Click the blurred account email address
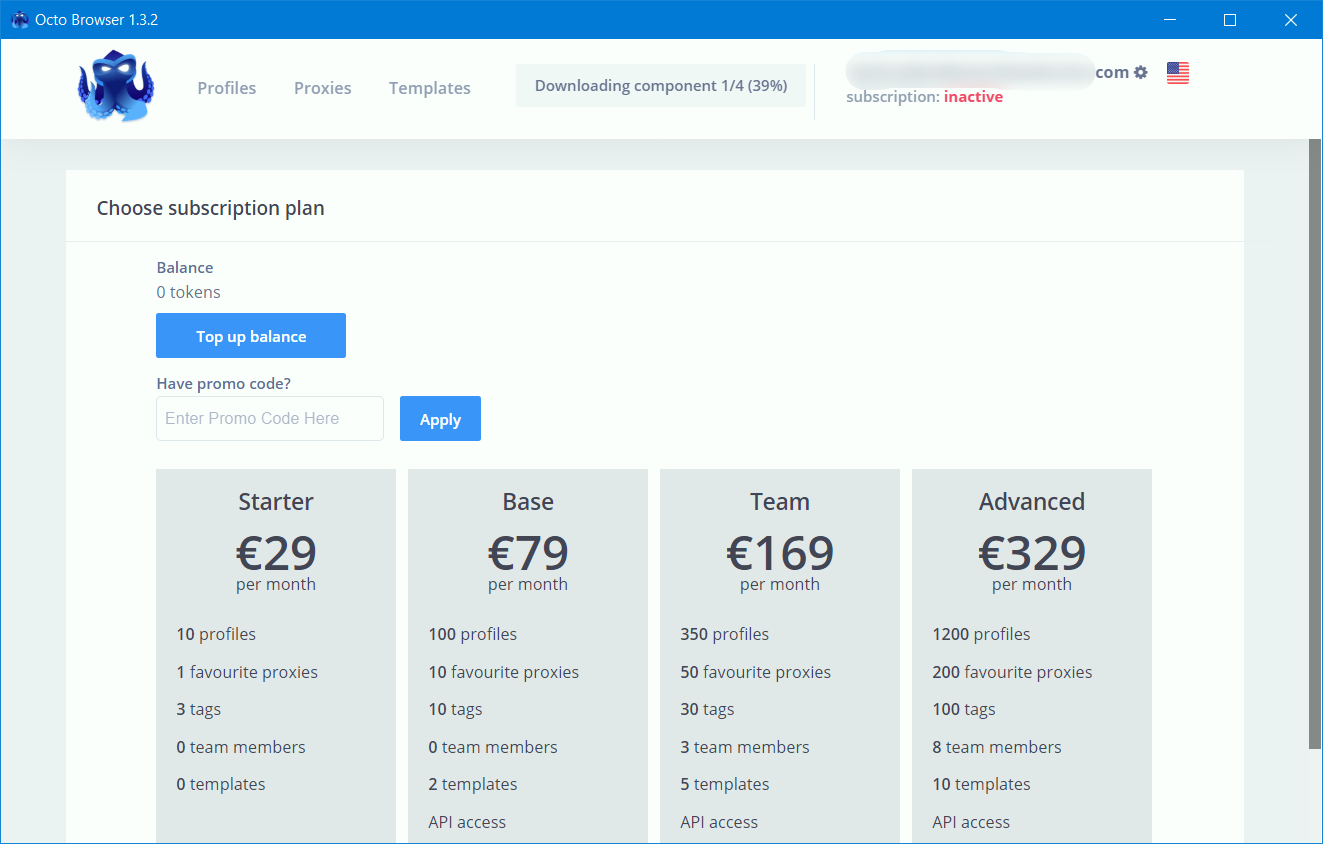The width and height of the screenshot is (1323, 844). (968, 72)
